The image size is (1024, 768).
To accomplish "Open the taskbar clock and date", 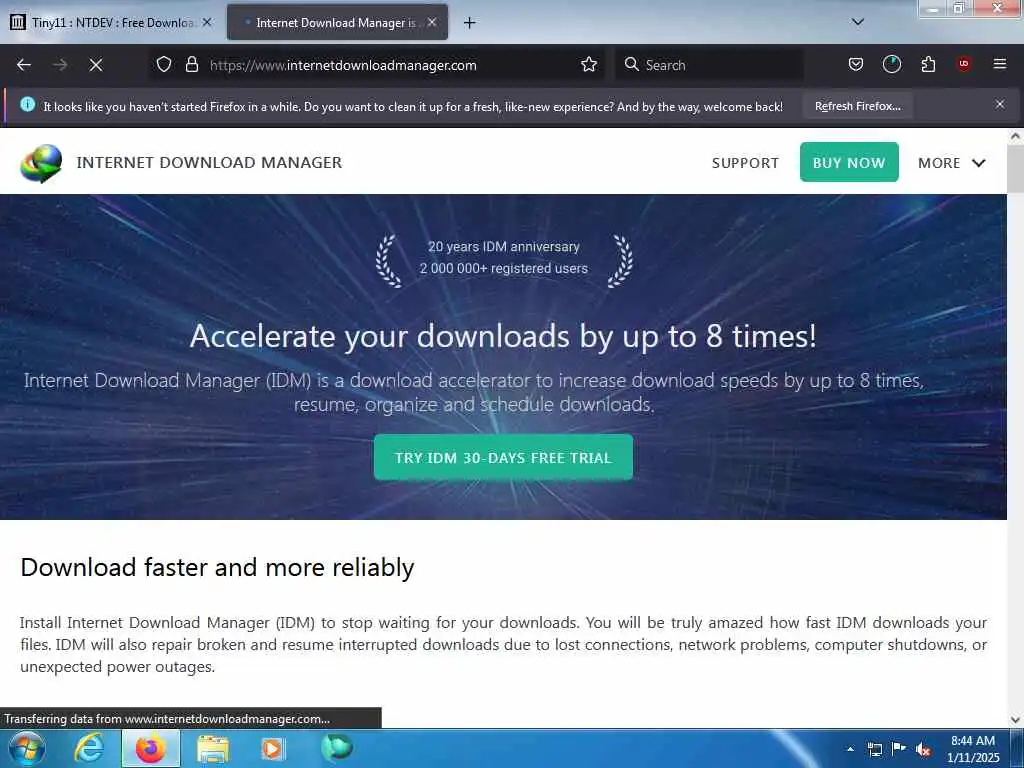I will coord(973,749).
